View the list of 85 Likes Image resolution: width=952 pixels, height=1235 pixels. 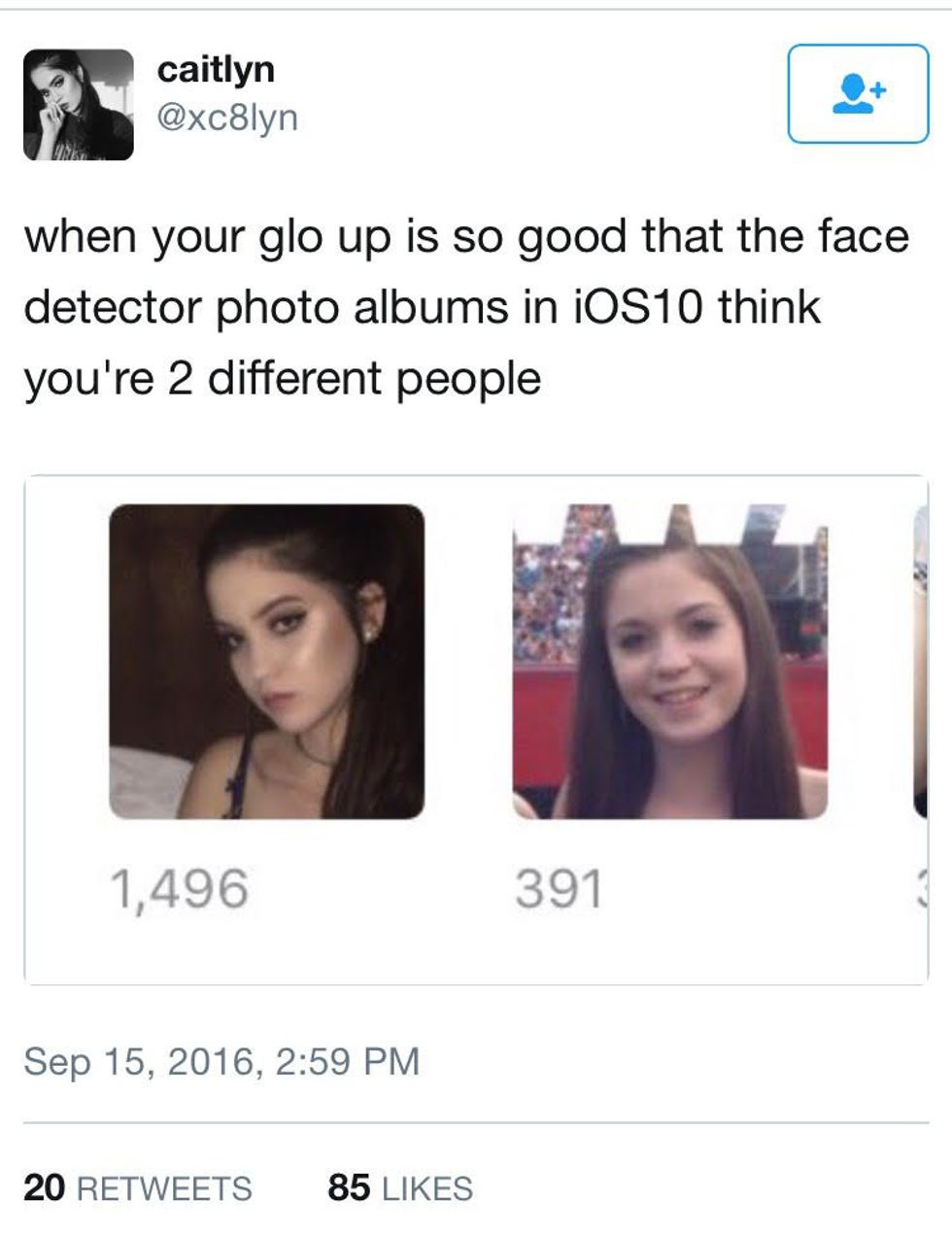[x=400, y=1187]
